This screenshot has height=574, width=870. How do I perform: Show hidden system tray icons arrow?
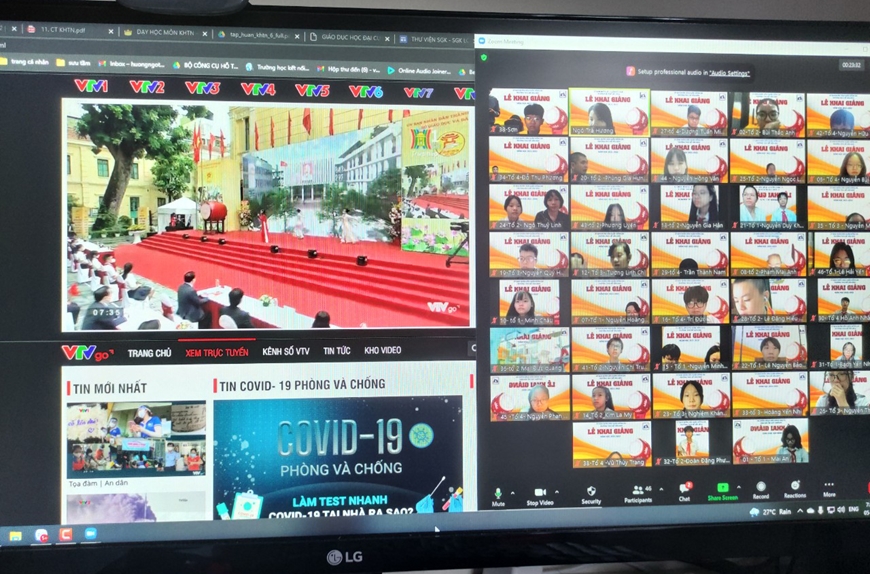pyautogui.click(x=800, y=510)
